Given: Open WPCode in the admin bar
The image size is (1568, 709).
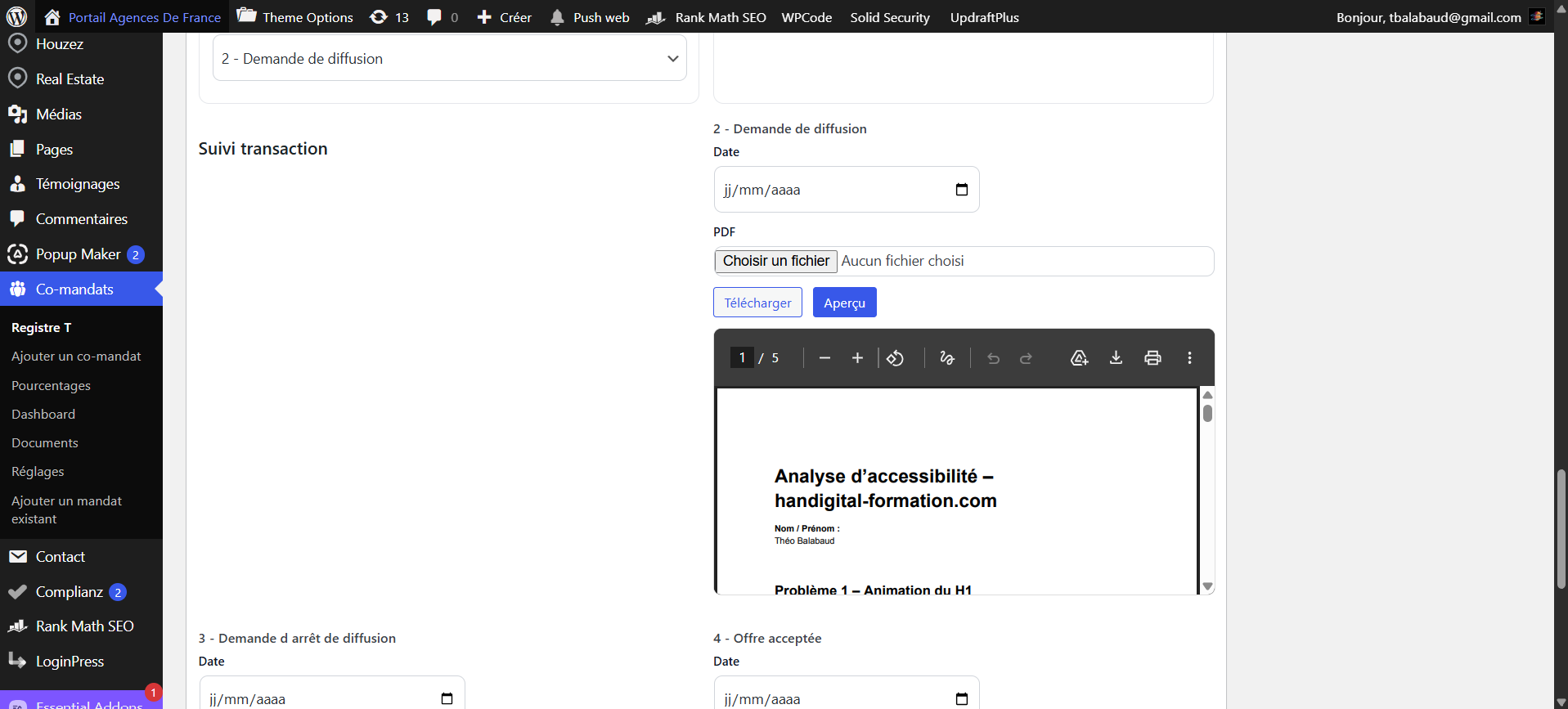Looking at the screenshot, I should click(x=806, y=17).
